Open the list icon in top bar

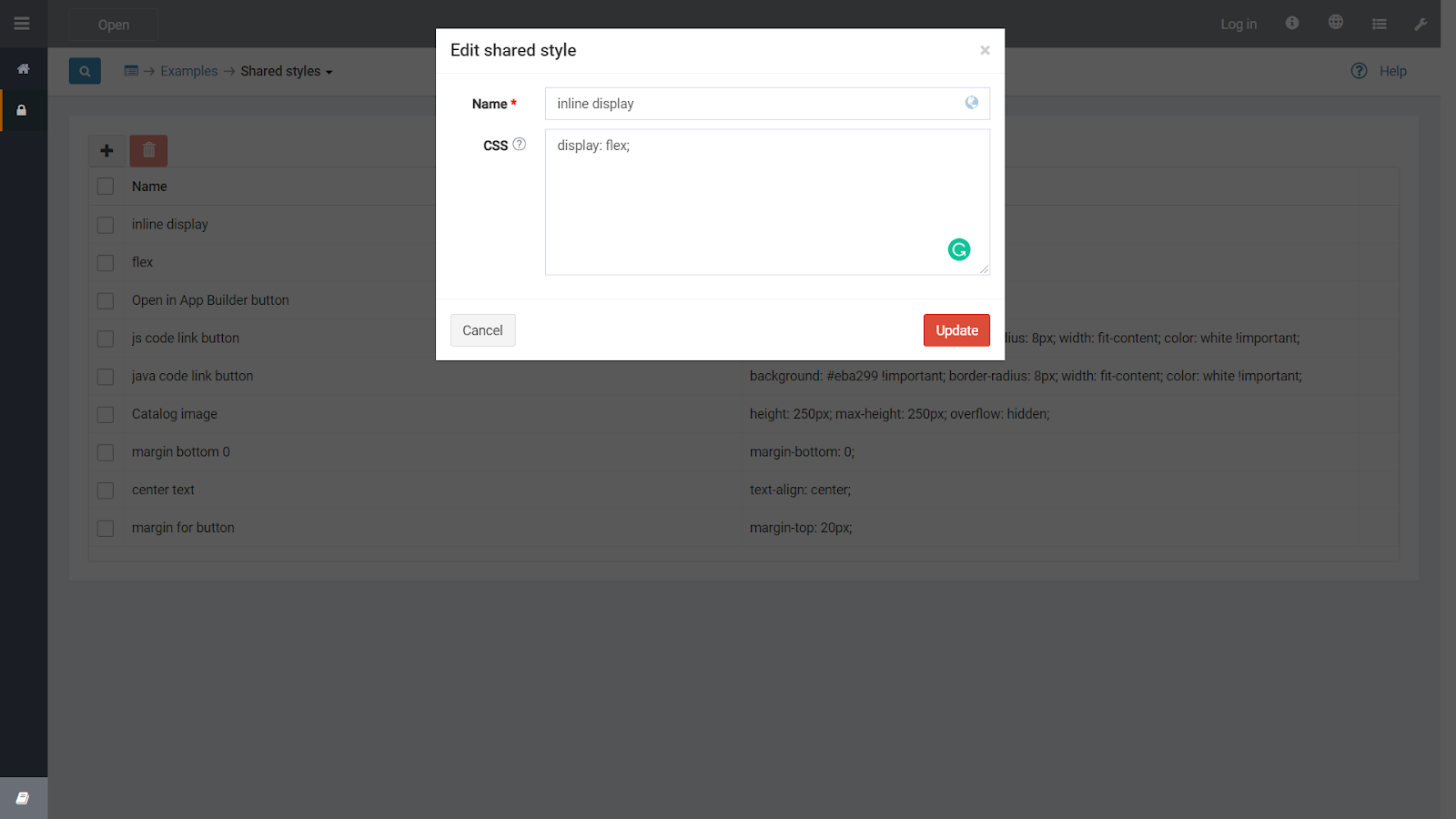[x=1380, y=24]
